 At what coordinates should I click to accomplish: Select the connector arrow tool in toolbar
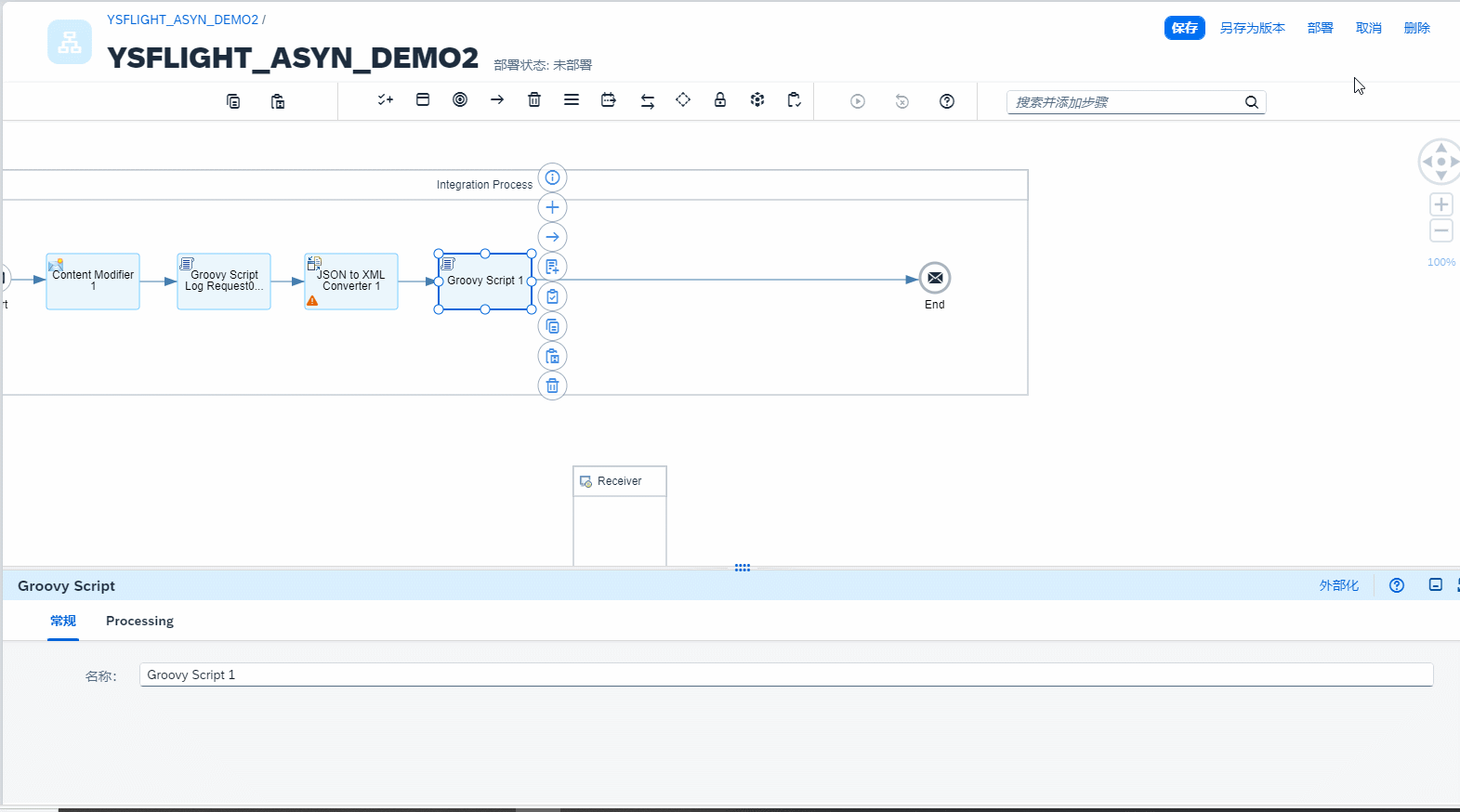click(497, 100)
